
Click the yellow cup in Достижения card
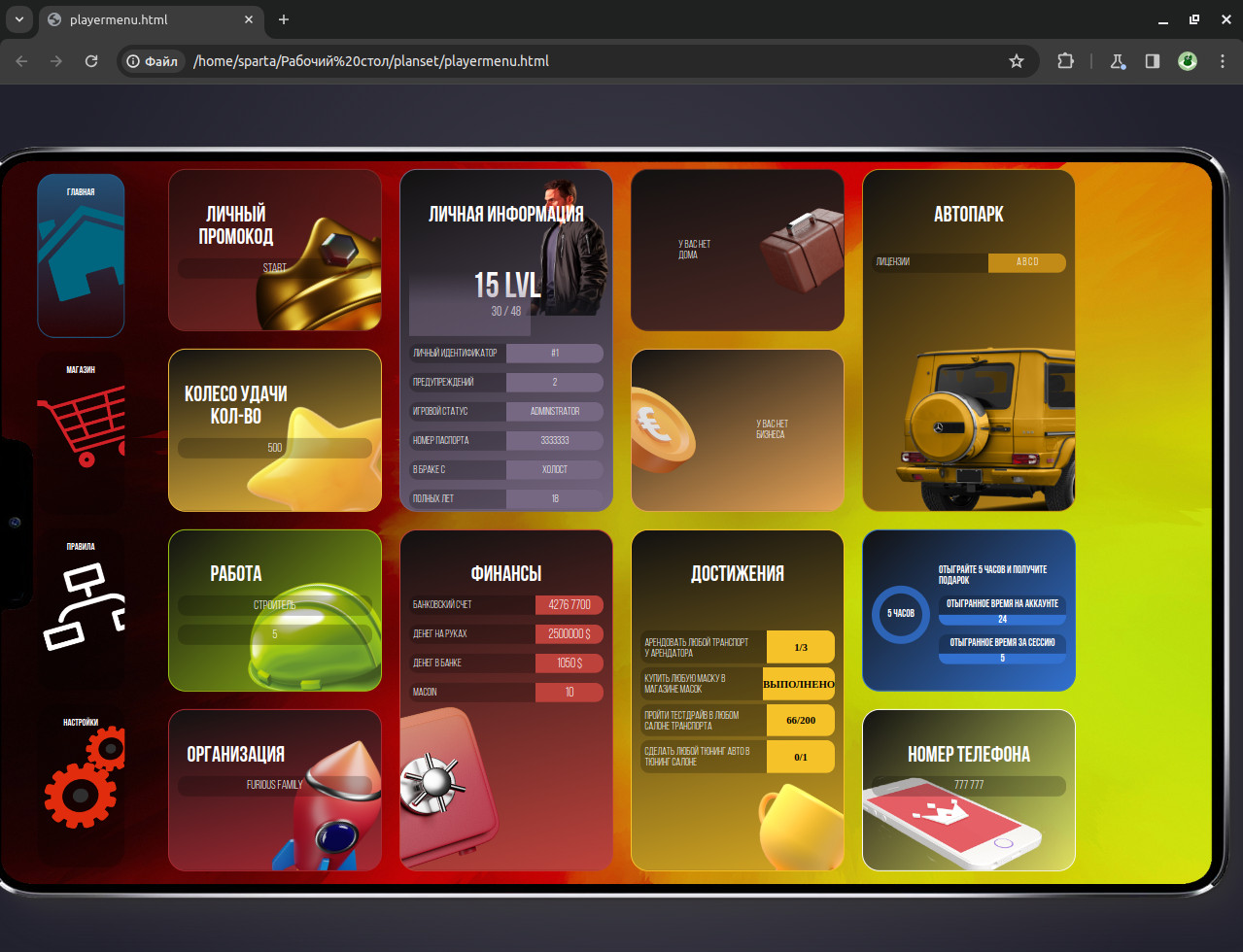(x=800, y=828)
